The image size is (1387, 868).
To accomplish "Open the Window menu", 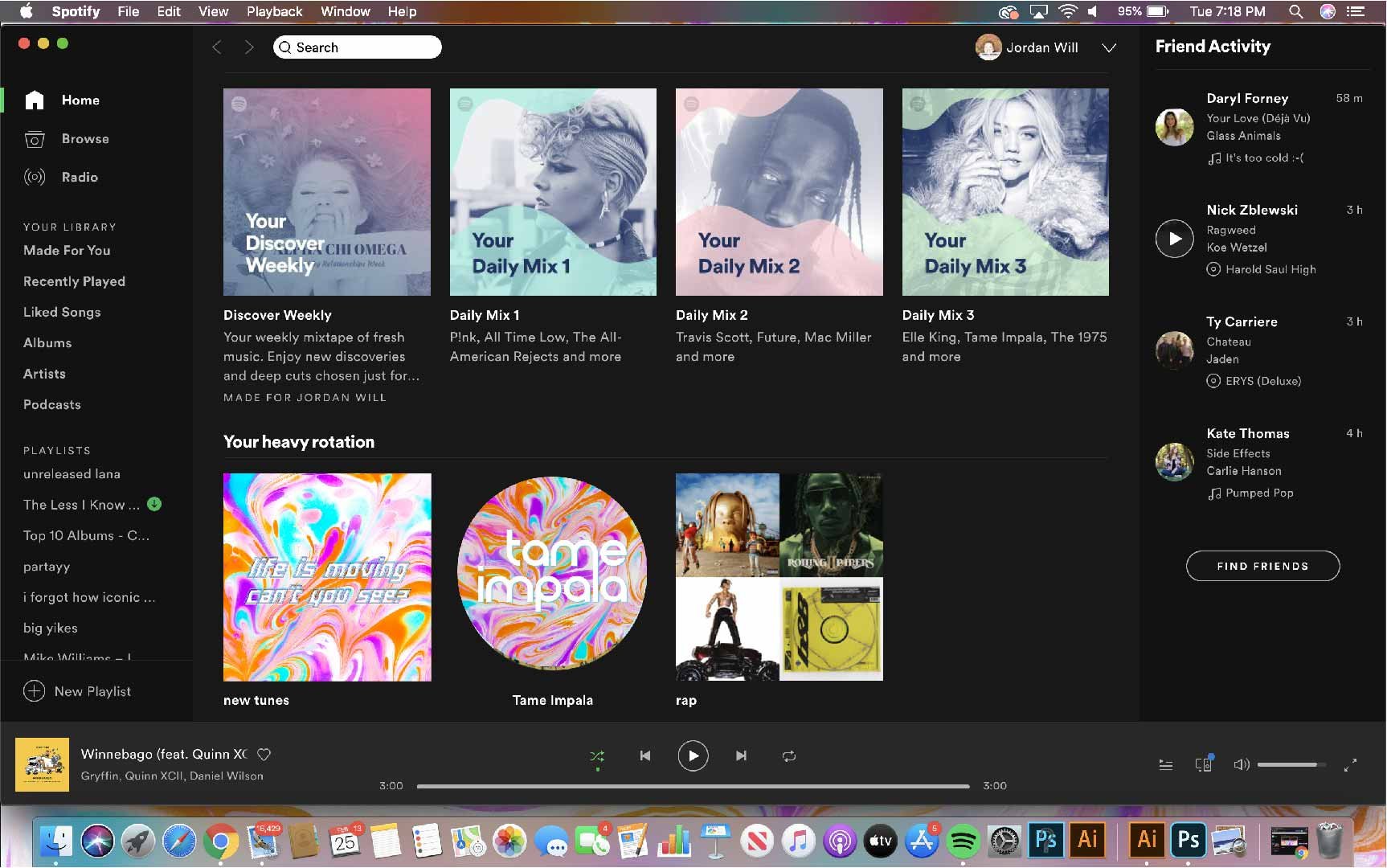I will pyautogui.click(x=345, y=11).
